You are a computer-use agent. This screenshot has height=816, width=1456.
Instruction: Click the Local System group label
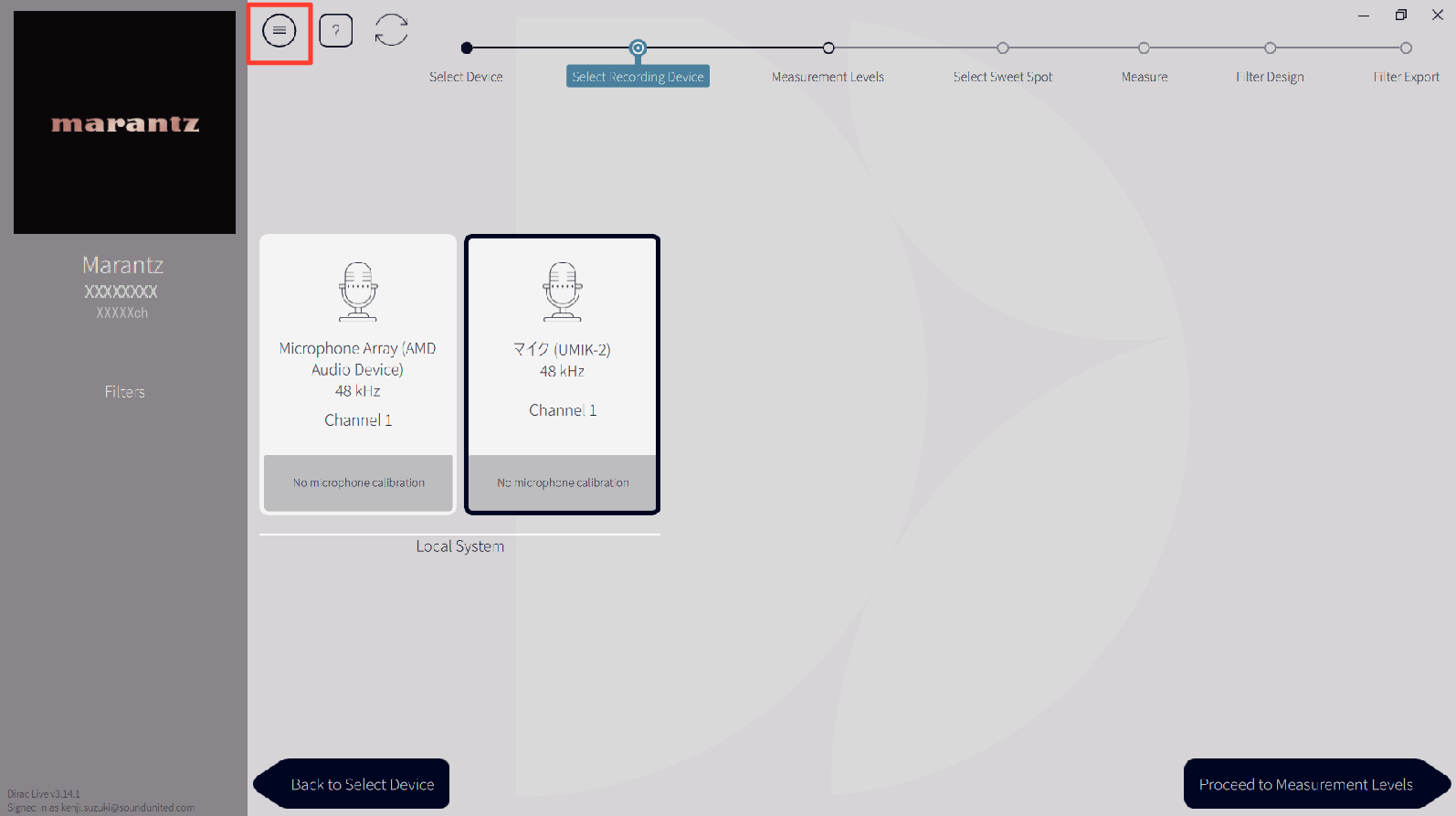[x=459, y=546]
